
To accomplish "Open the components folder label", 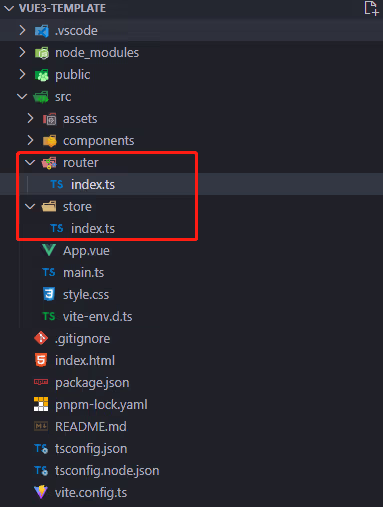I will point(99,141).
